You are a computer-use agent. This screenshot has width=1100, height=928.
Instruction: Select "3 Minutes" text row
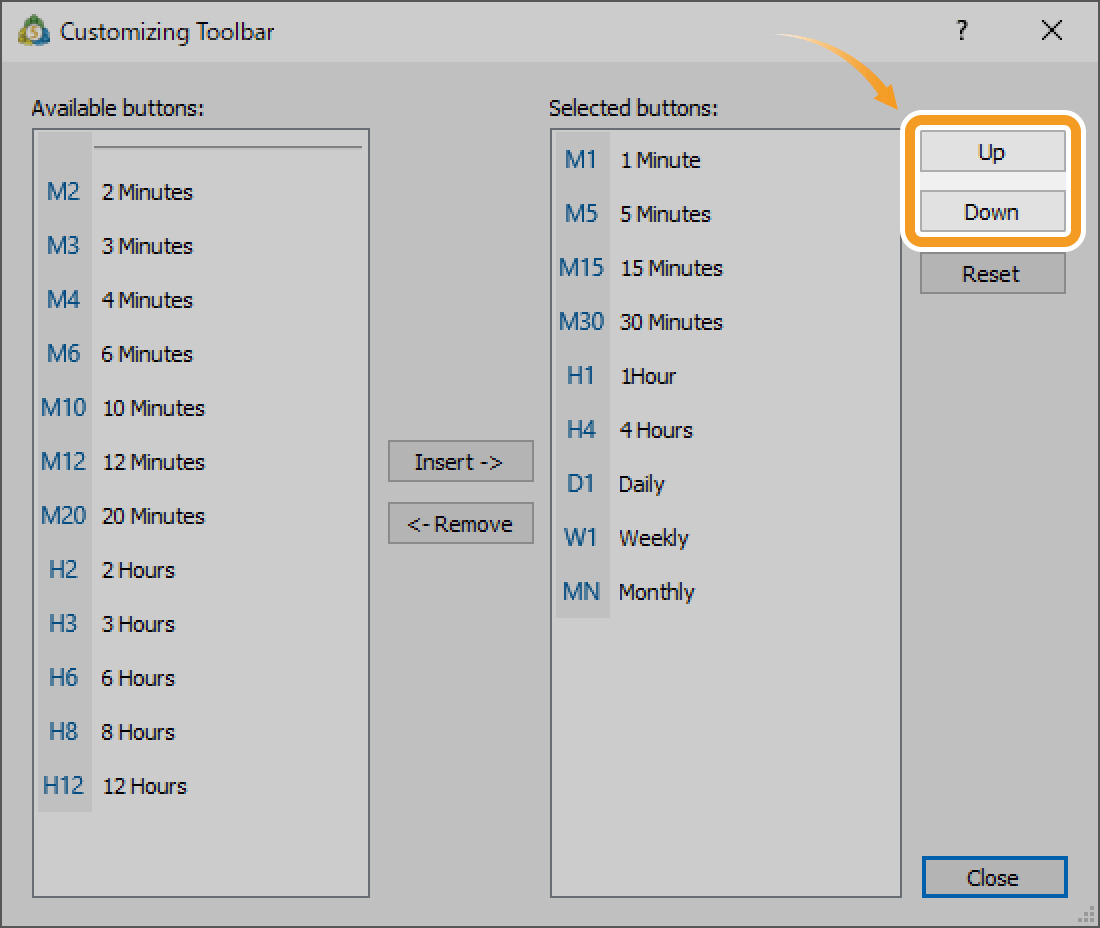point(147,246)
